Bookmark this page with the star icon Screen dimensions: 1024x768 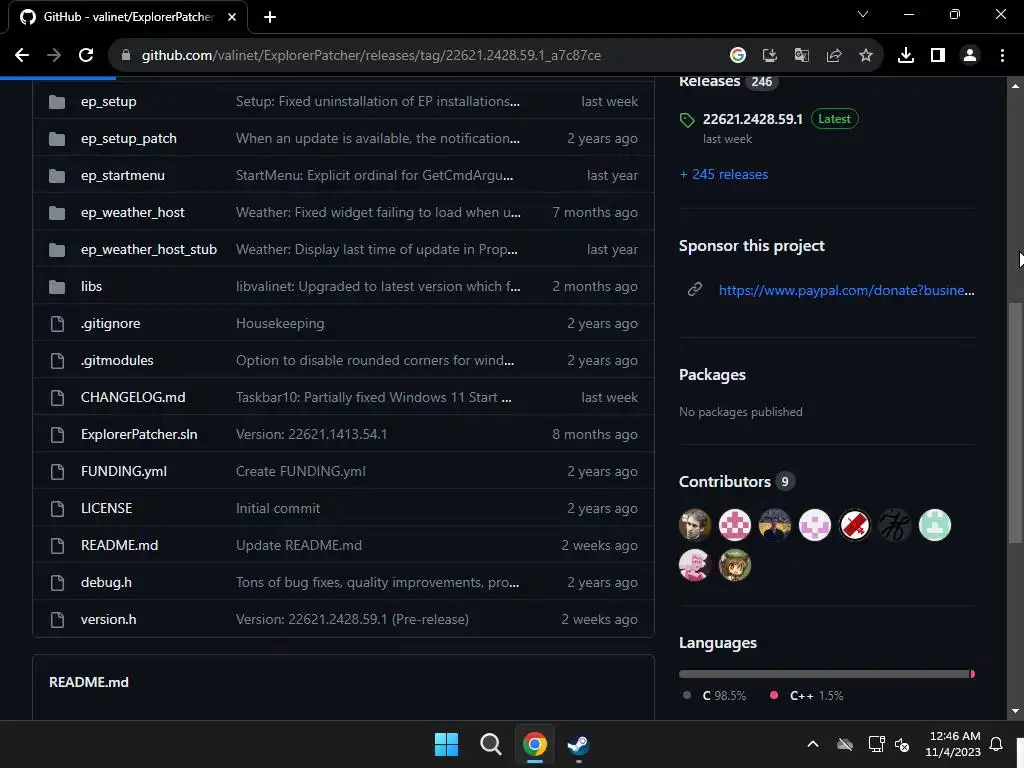pyautogui.click(x=865, y=56)
